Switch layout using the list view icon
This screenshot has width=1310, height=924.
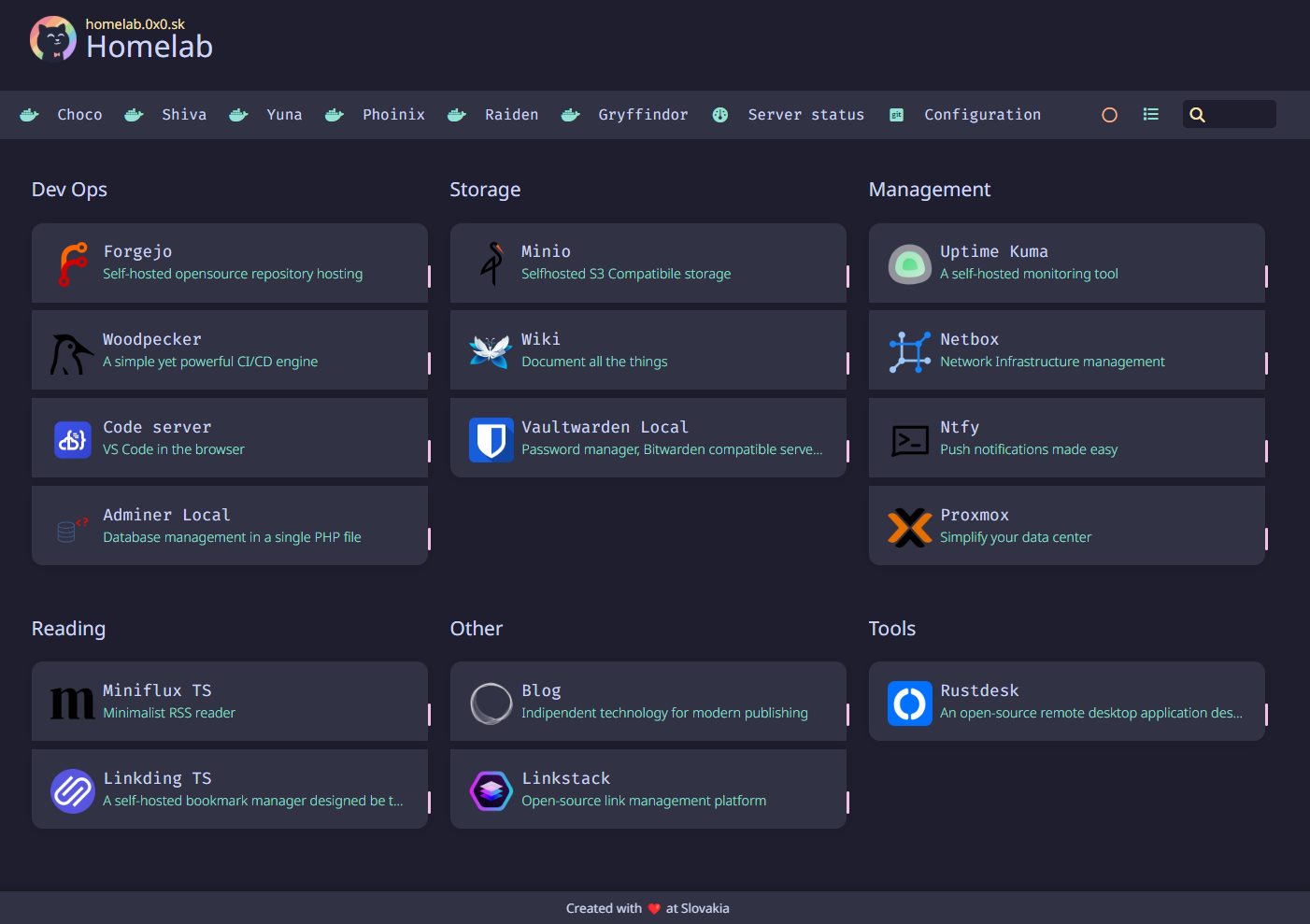coord(1150,115)
